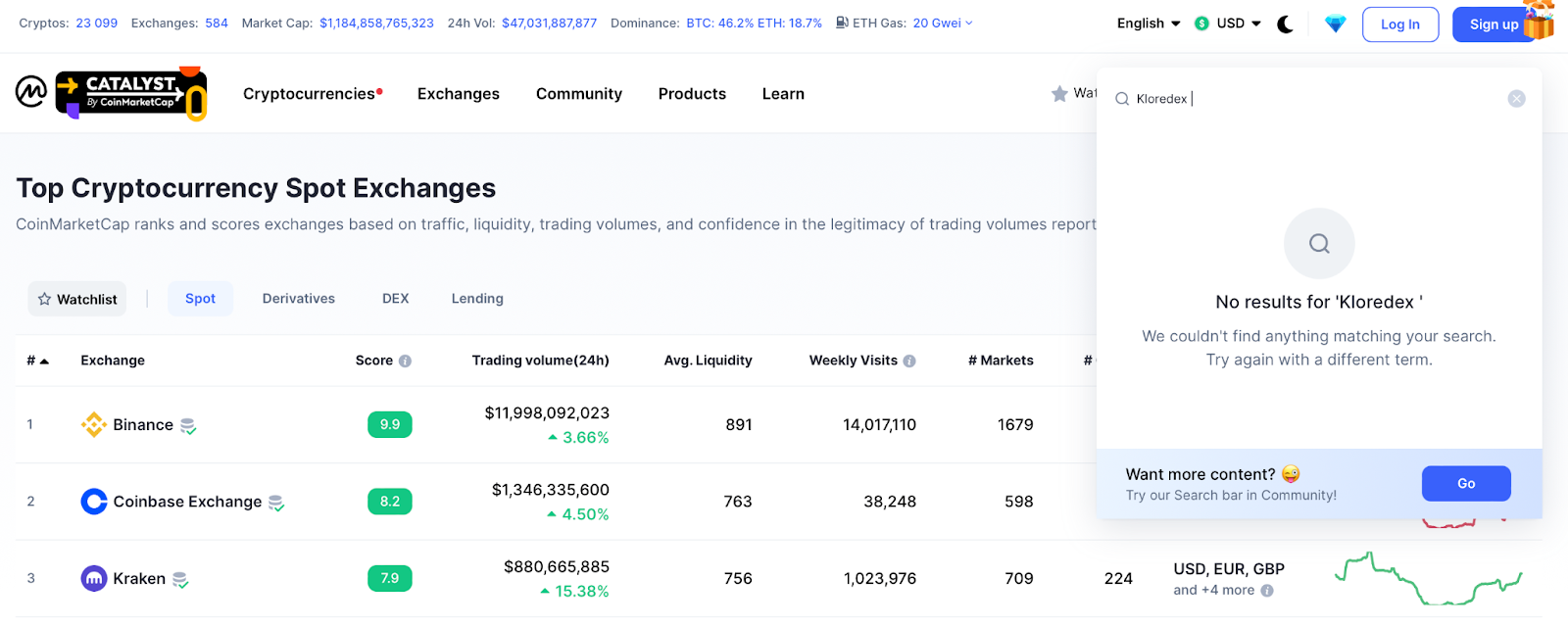
Task: Click Kraken 'and +4 more' fiat text
Action: tap(1213, 590)
